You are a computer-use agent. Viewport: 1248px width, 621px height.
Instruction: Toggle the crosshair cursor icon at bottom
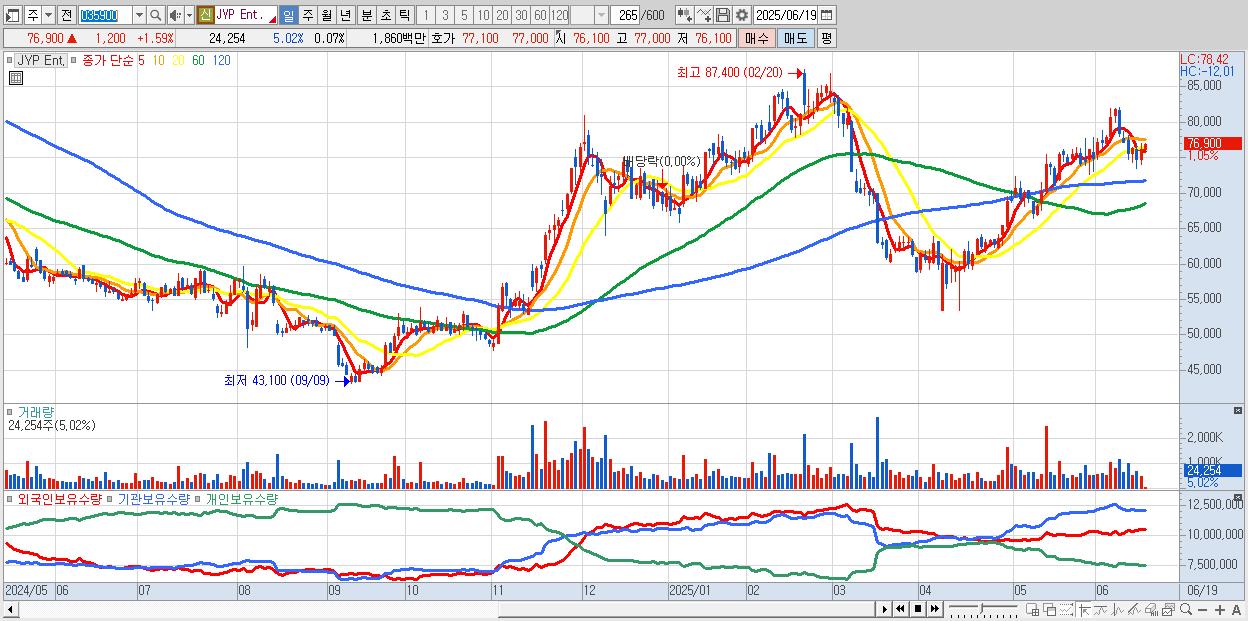pyautogui.click(x=1084, y=610)
